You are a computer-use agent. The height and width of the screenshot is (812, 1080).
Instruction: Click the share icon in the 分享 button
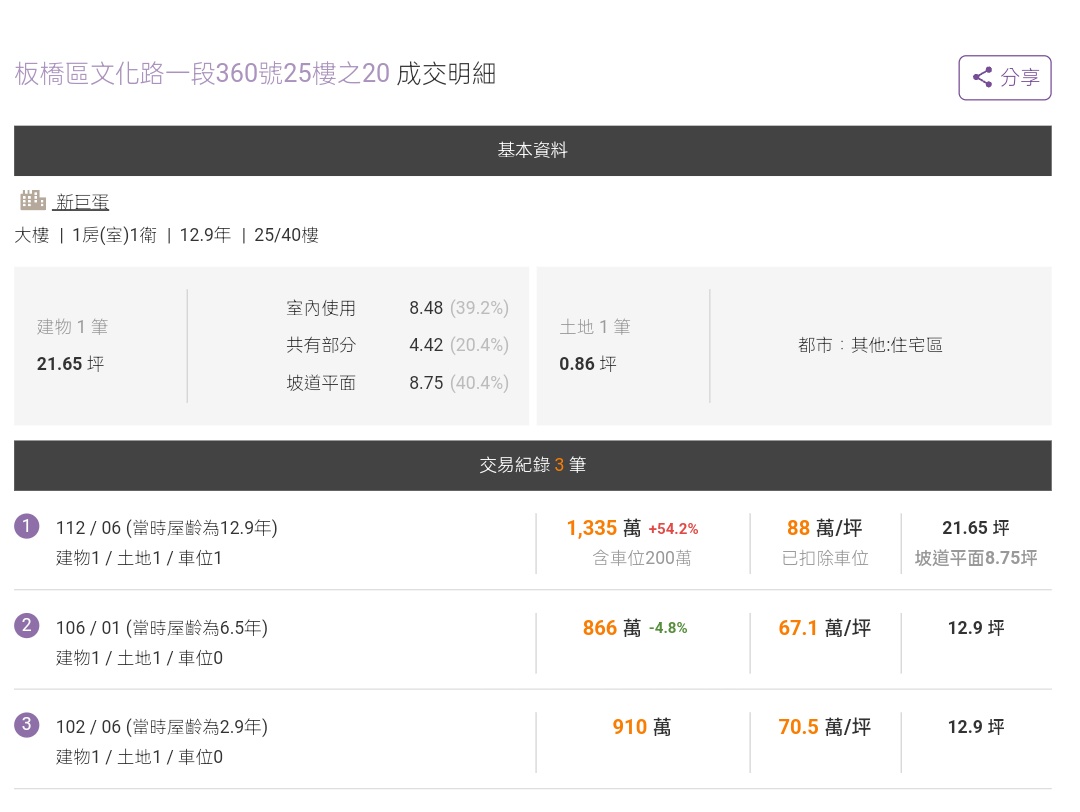pyautogui.click(x=982, y=77)
